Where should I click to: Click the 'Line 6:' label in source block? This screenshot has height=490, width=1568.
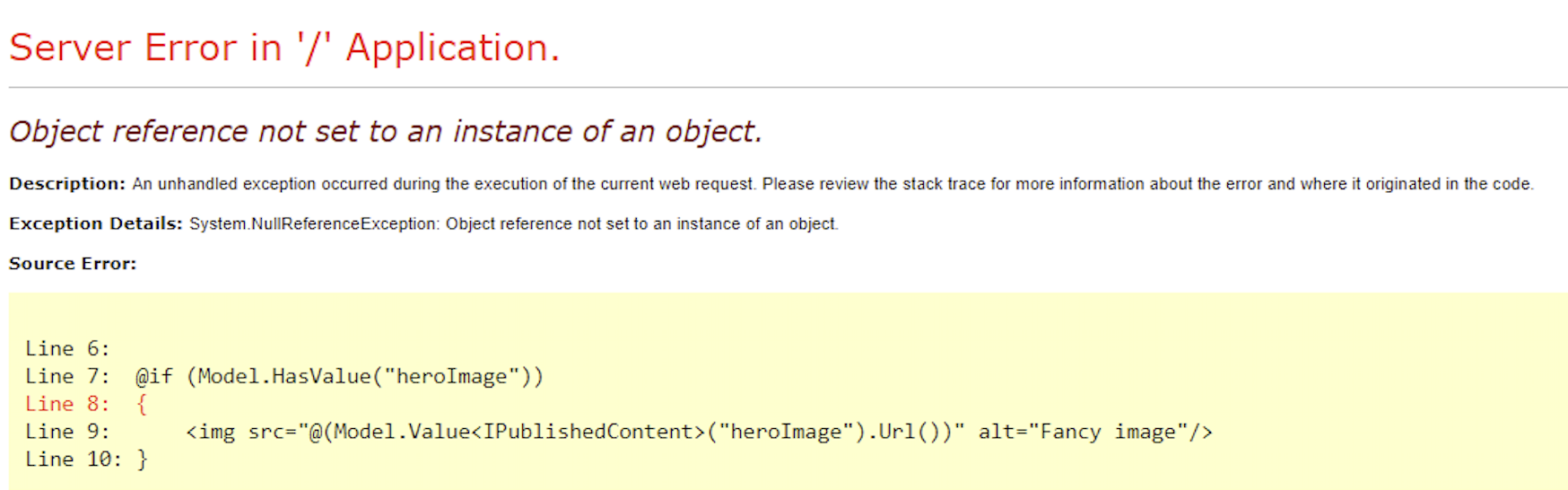click(67, 349)
